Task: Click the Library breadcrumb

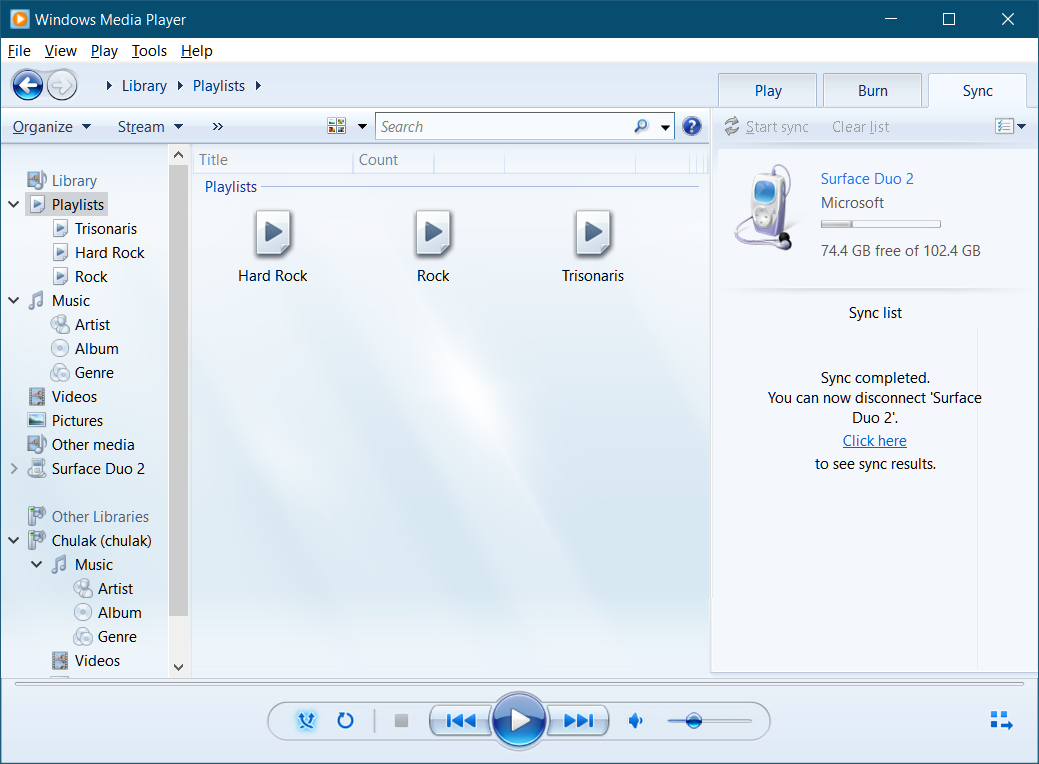Action: coord(144,85)
